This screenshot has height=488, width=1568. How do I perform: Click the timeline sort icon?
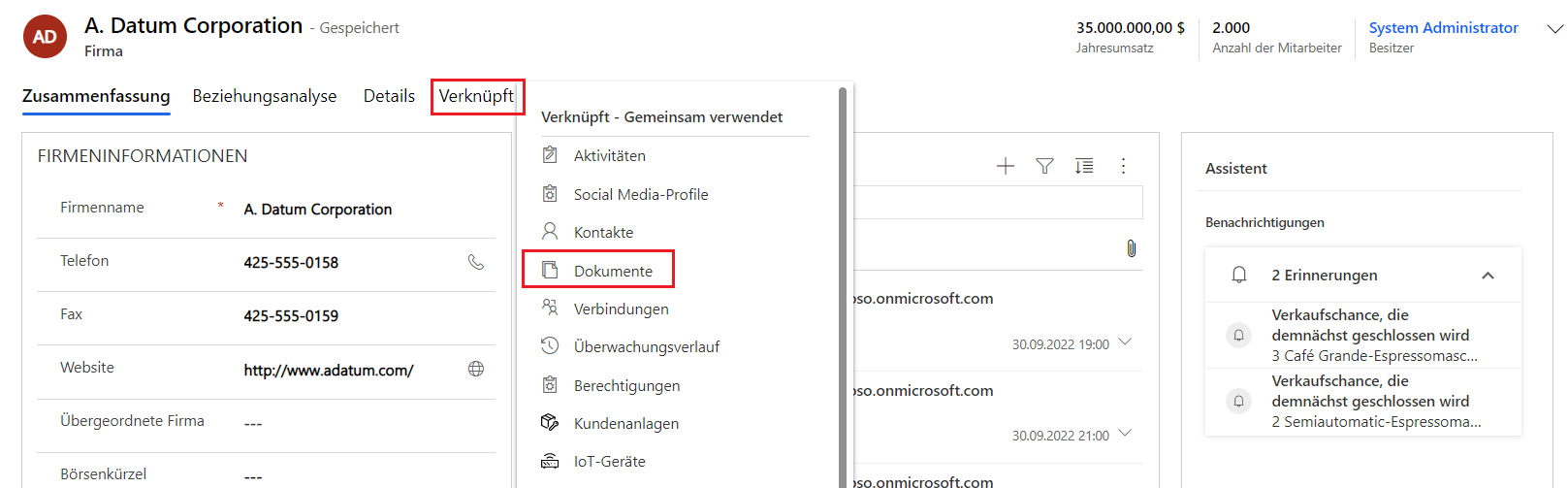click(1084, 166)
